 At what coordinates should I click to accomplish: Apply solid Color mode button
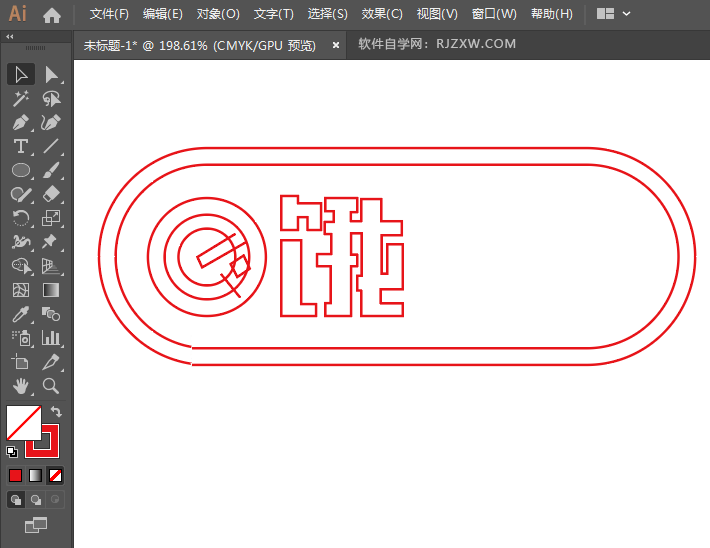tap(15, 476)
